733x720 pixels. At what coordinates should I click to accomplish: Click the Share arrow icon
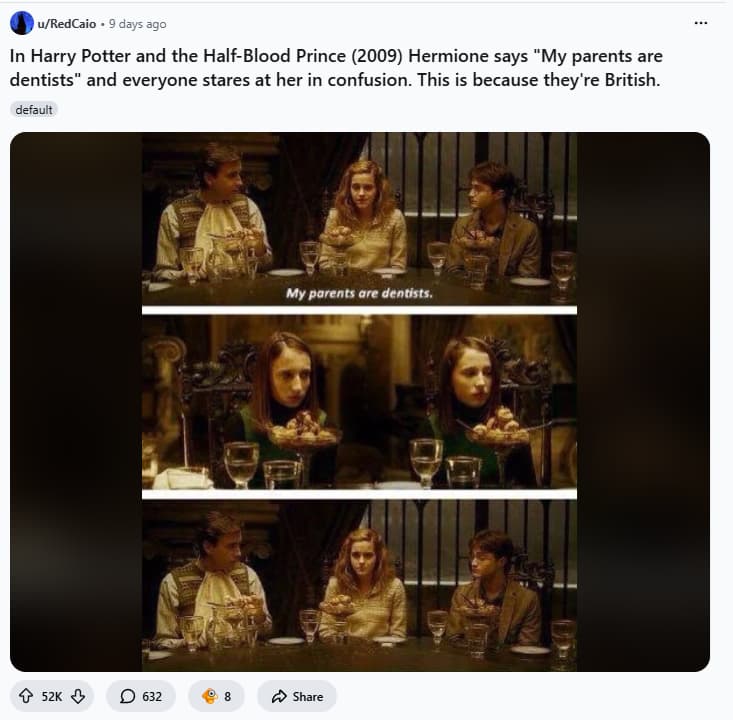(x=277, y=696)
